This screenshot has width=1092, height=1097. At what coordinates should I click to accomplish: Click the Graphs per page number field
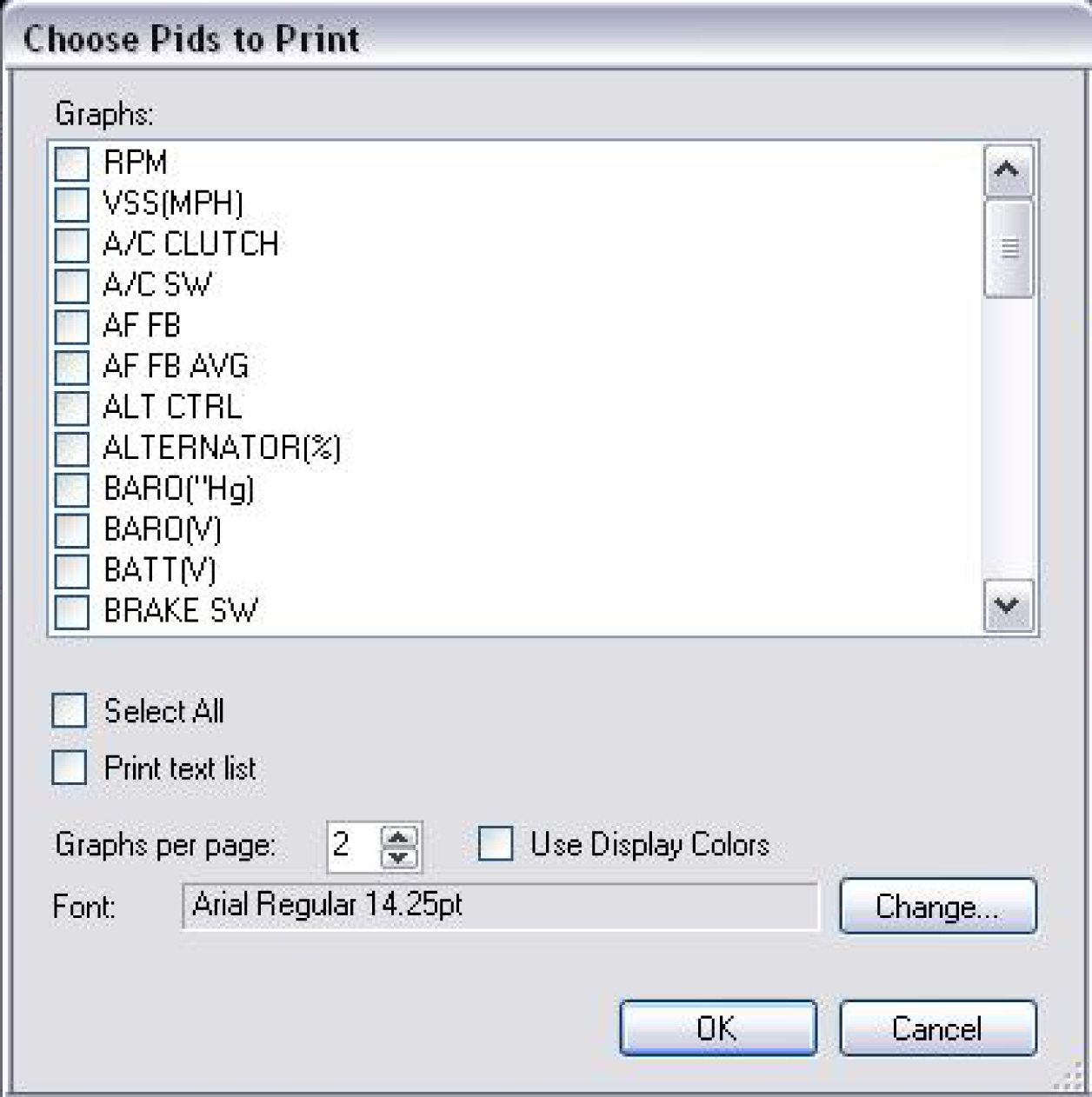pos(352,845)
